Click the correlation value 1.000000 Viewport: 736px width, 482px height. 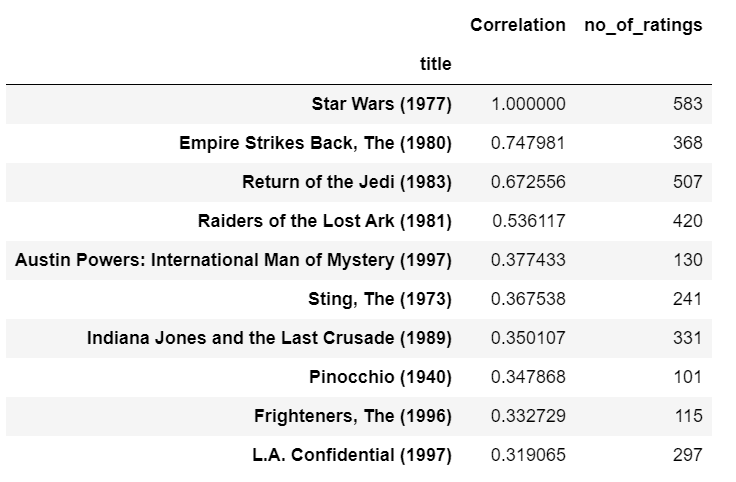pos(528,104)
